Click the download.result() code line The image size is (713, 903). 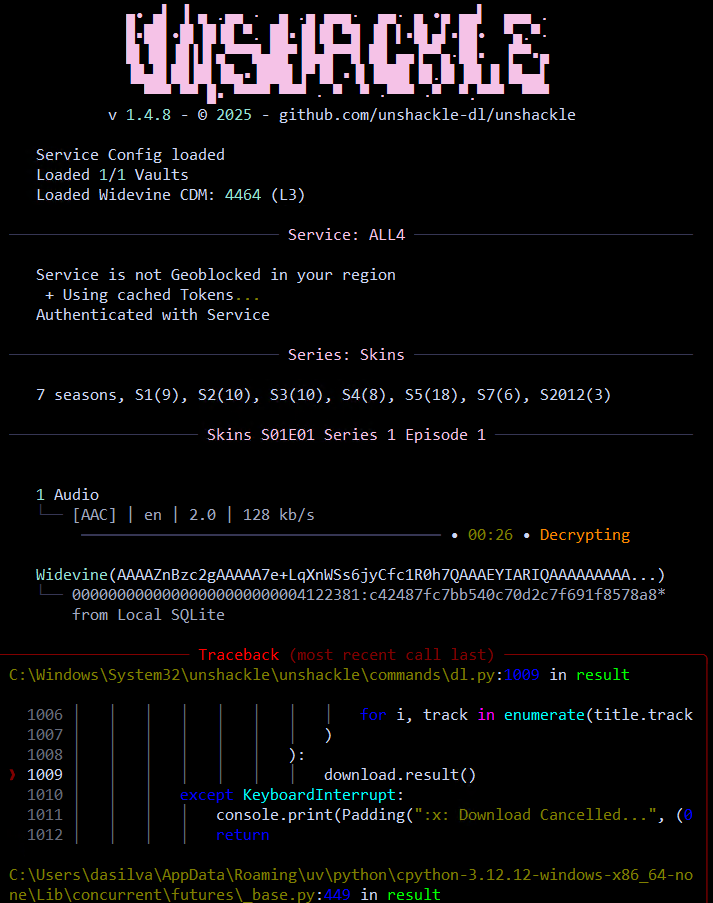pyautogui.click(x=400, y=774)
